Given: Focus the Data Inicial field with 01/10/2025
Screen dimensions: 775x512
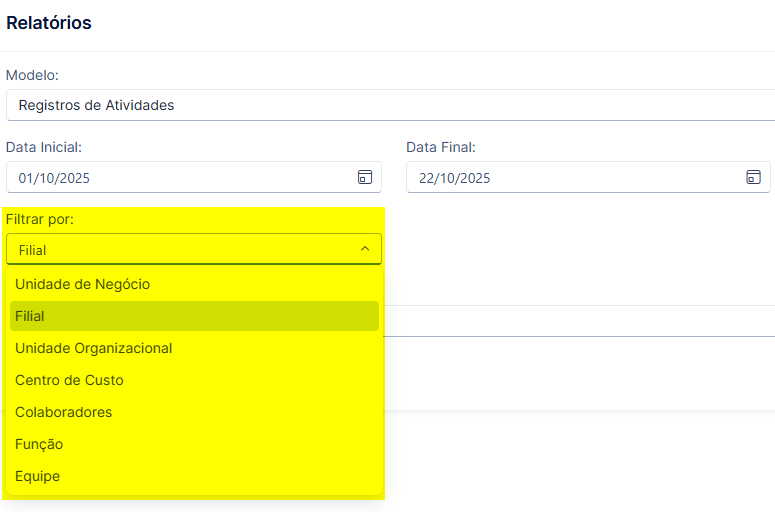Looking at the screenshot, I should coord(194,177).
